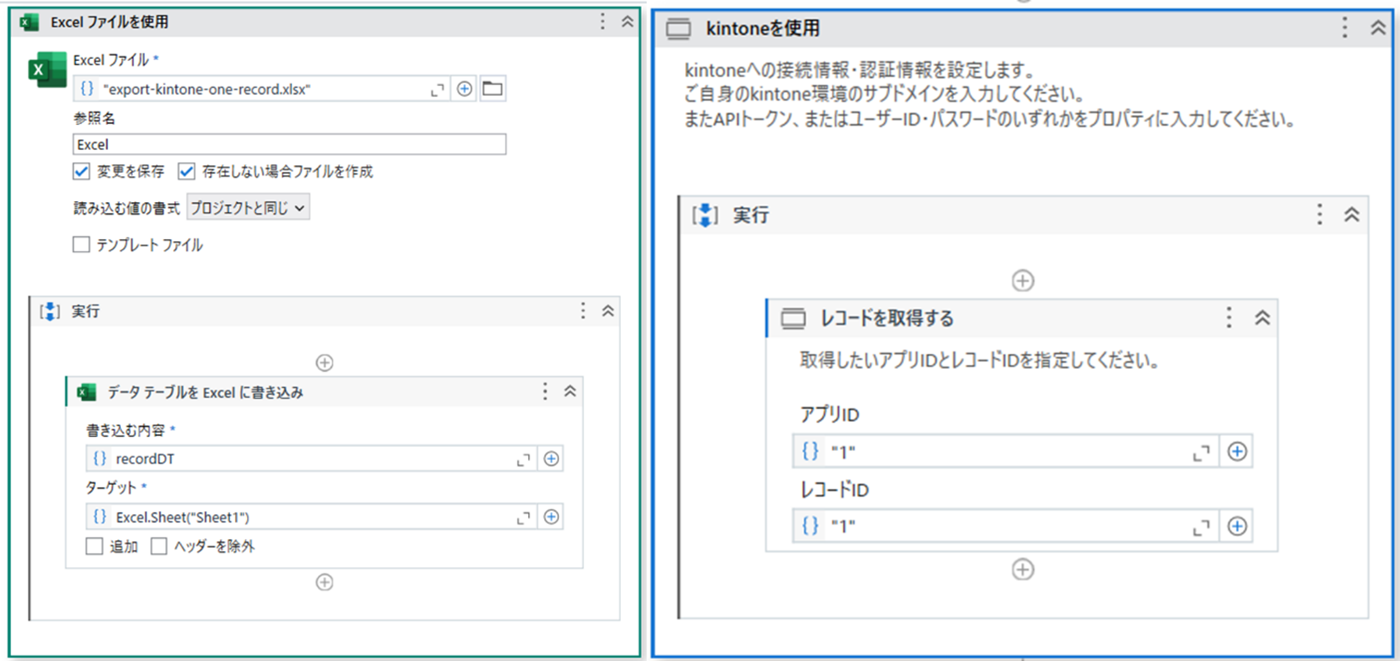The width and height of the screenshot is (1400, 661).
Task: Click plus button beside アプリID field
Action: 1237,451
